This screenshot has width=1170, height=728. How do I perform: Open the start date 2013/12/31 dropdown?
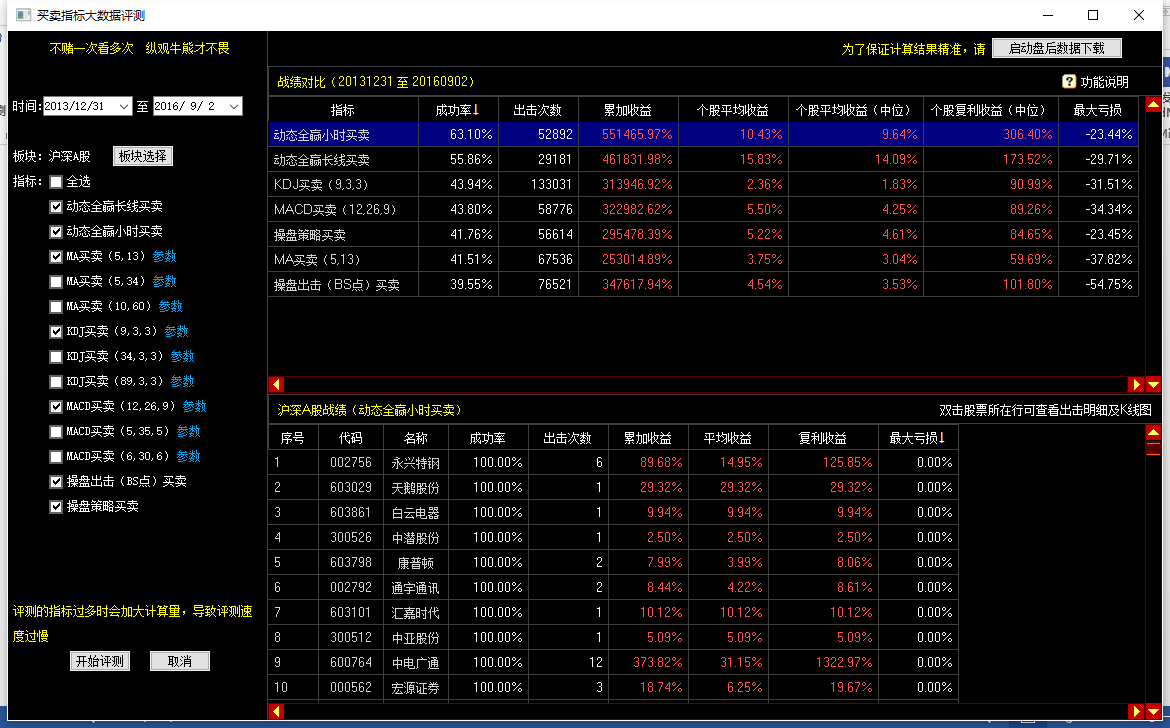point(124,106)
